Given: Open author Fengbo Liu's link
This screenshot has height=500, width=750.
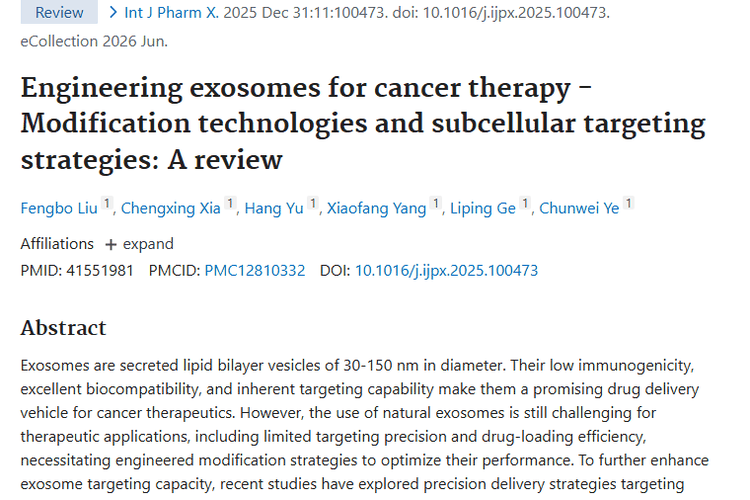Looking at the screenshot, I should (x=59, y=208).
